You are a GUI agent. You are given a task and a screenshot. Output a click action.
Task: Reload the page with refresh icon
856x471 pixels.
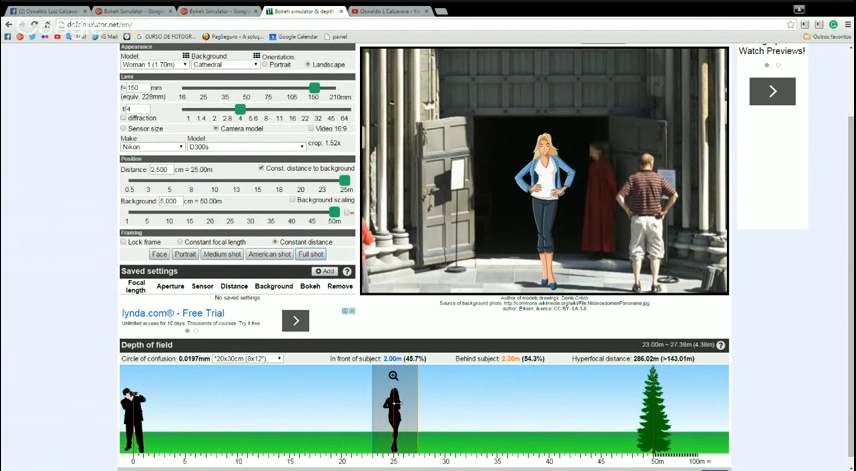pyautogui.click(x=34, y=25)
